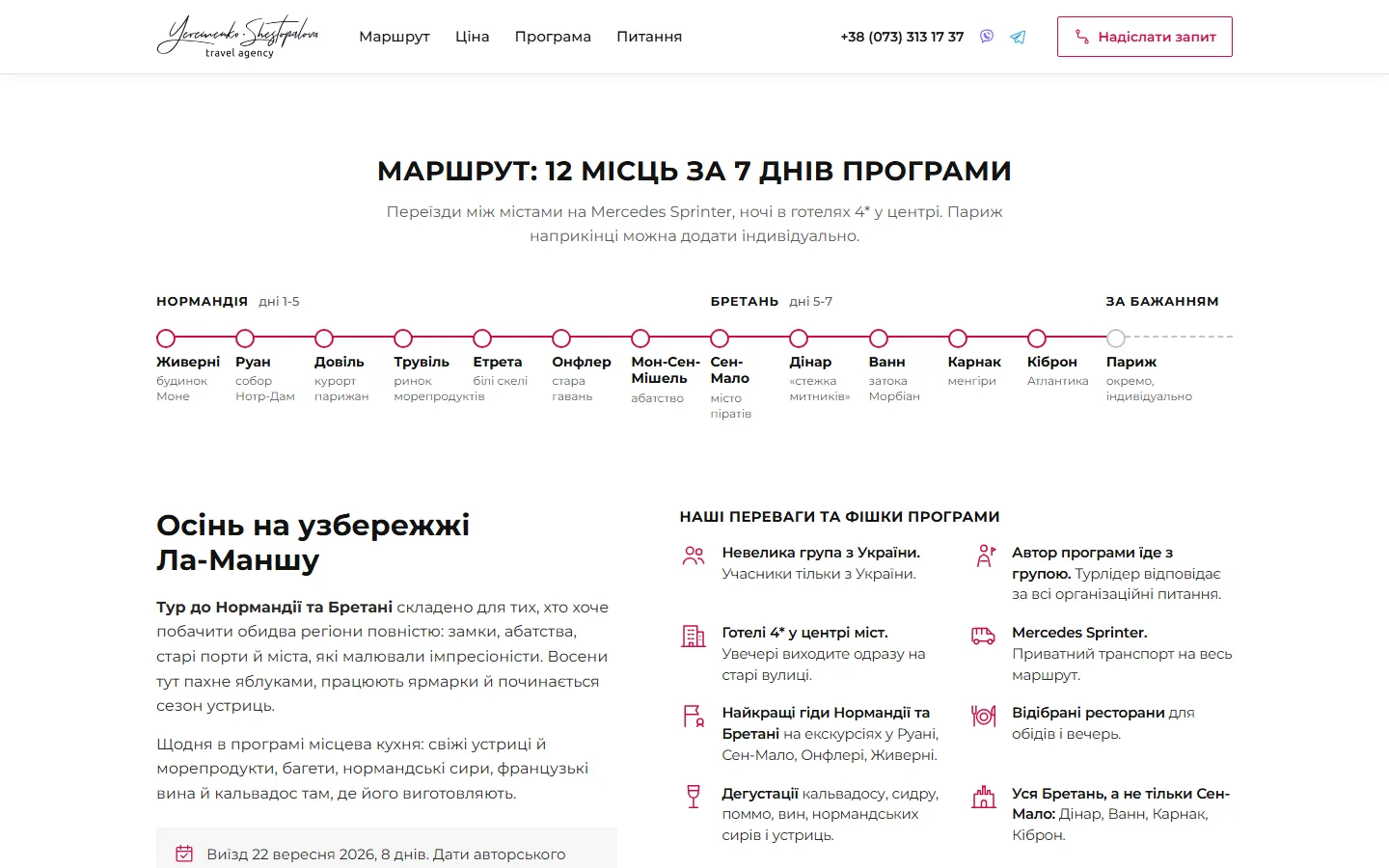Click the heading Осінь на узбережжі Ла-Маншу
The height and width of the screenshot is (868, 1389).
(313, 542)
